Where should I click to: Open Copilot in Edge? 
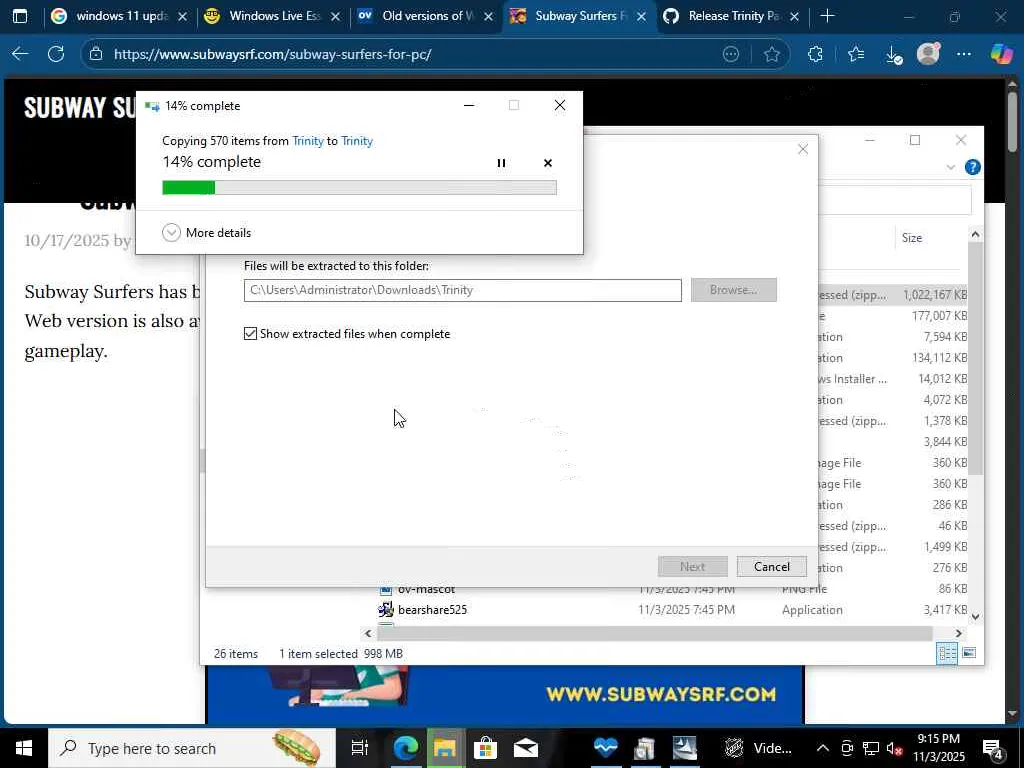click(x=1000, y=54)
